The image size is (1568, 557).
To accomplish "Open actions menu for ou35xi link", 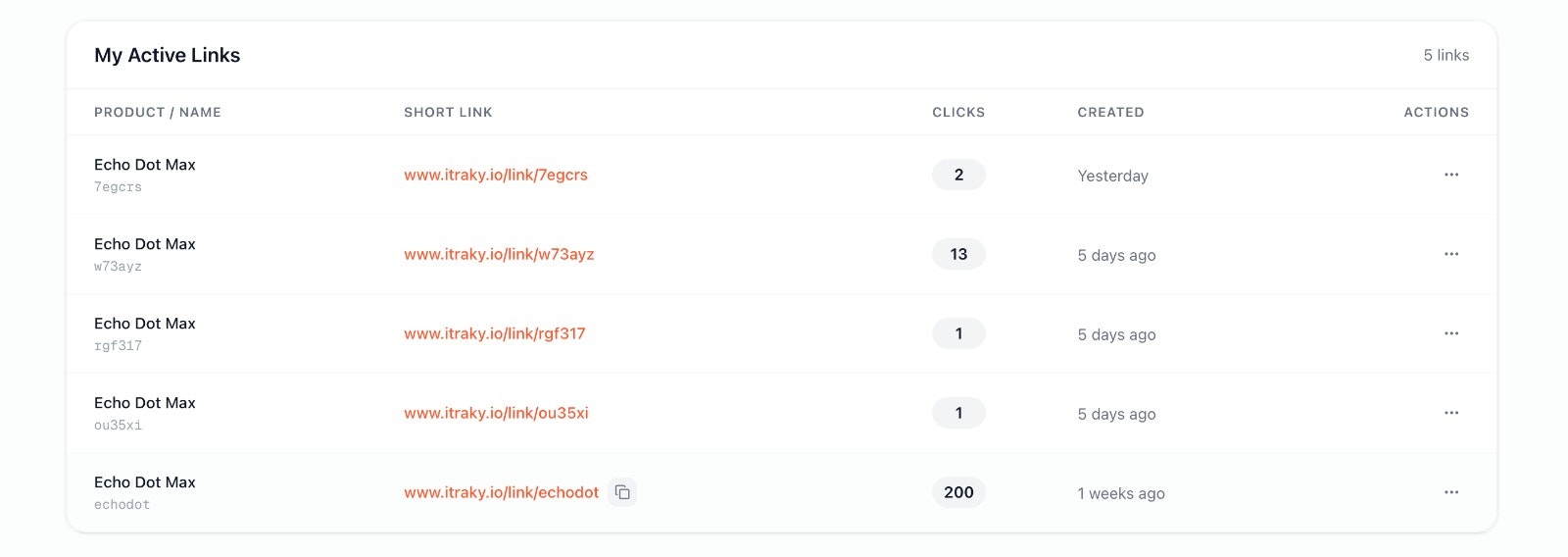I will pos(1451,413).
